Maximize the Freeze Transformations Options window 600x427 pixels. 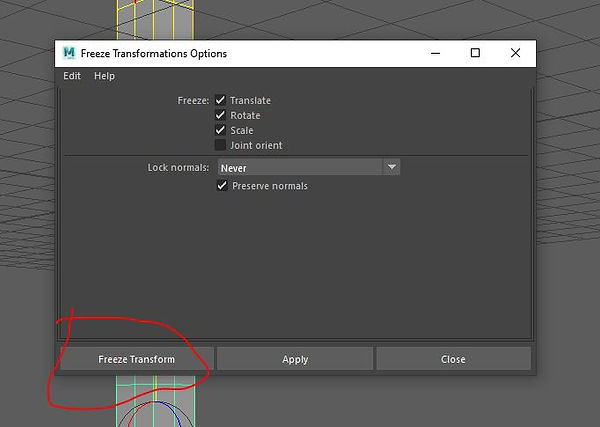click(475, 53)
